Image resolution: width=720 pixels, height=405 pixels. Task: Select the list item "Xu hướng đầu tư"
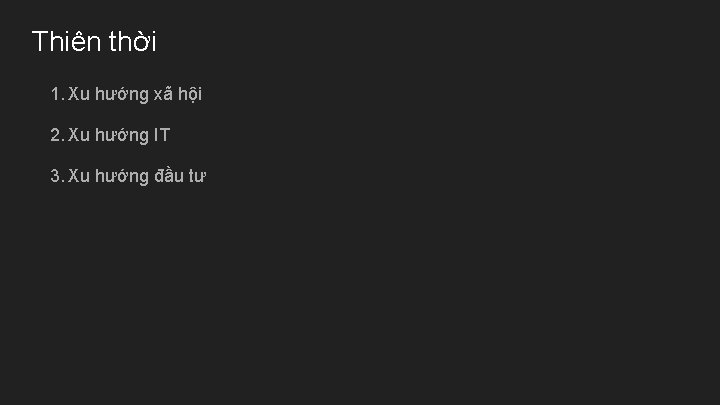pyautogui.click(x=137, y=176)
